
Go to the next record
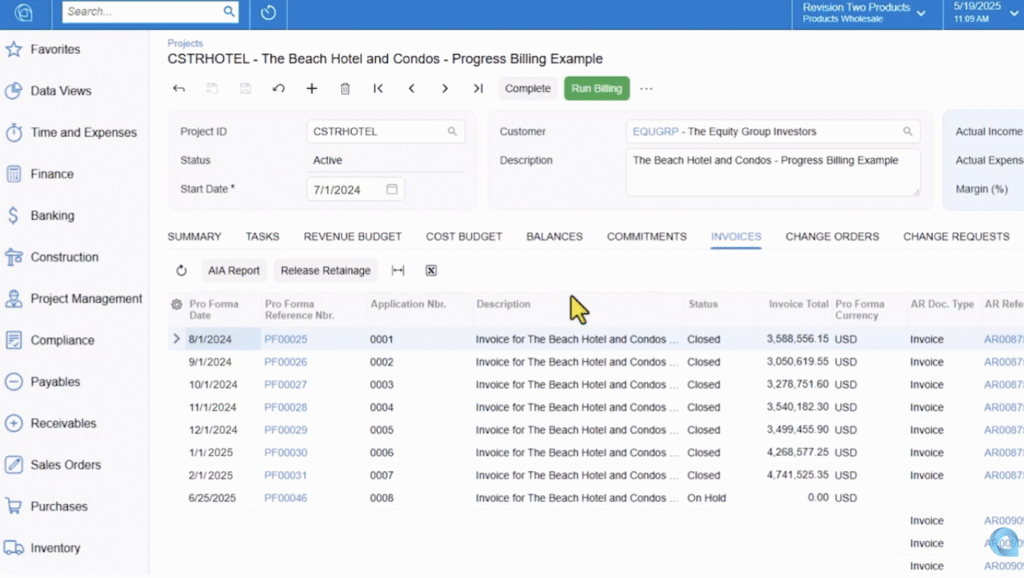click(445, 88)
